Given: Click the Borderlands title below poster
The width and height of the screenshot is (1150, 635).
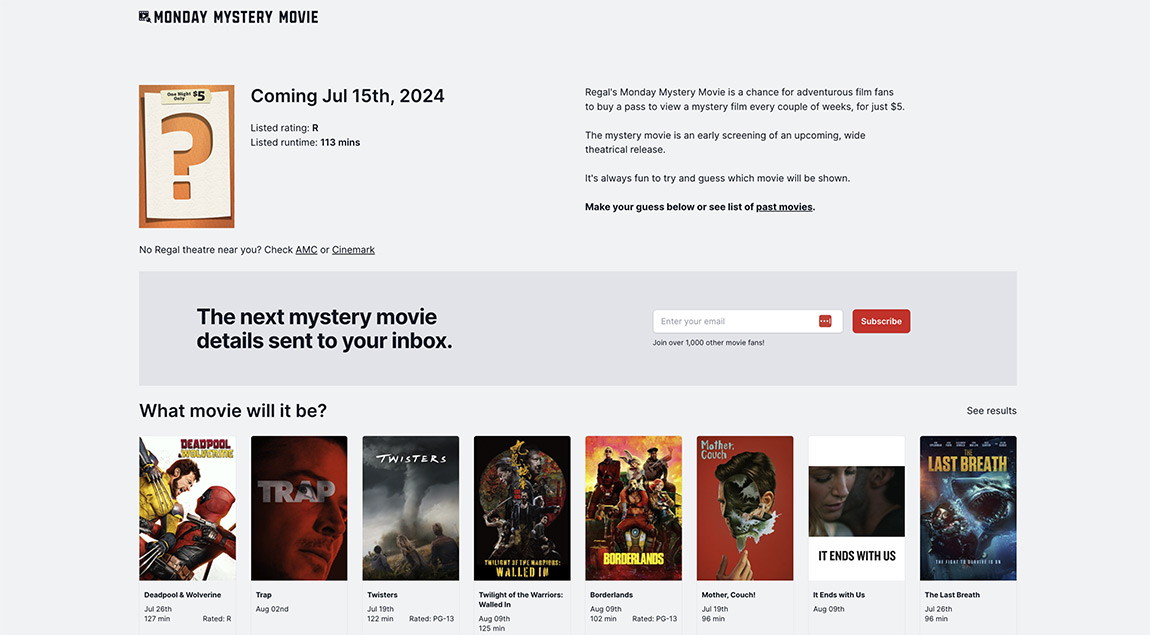Looking at the screenshot, I should [x=611, y=595].
